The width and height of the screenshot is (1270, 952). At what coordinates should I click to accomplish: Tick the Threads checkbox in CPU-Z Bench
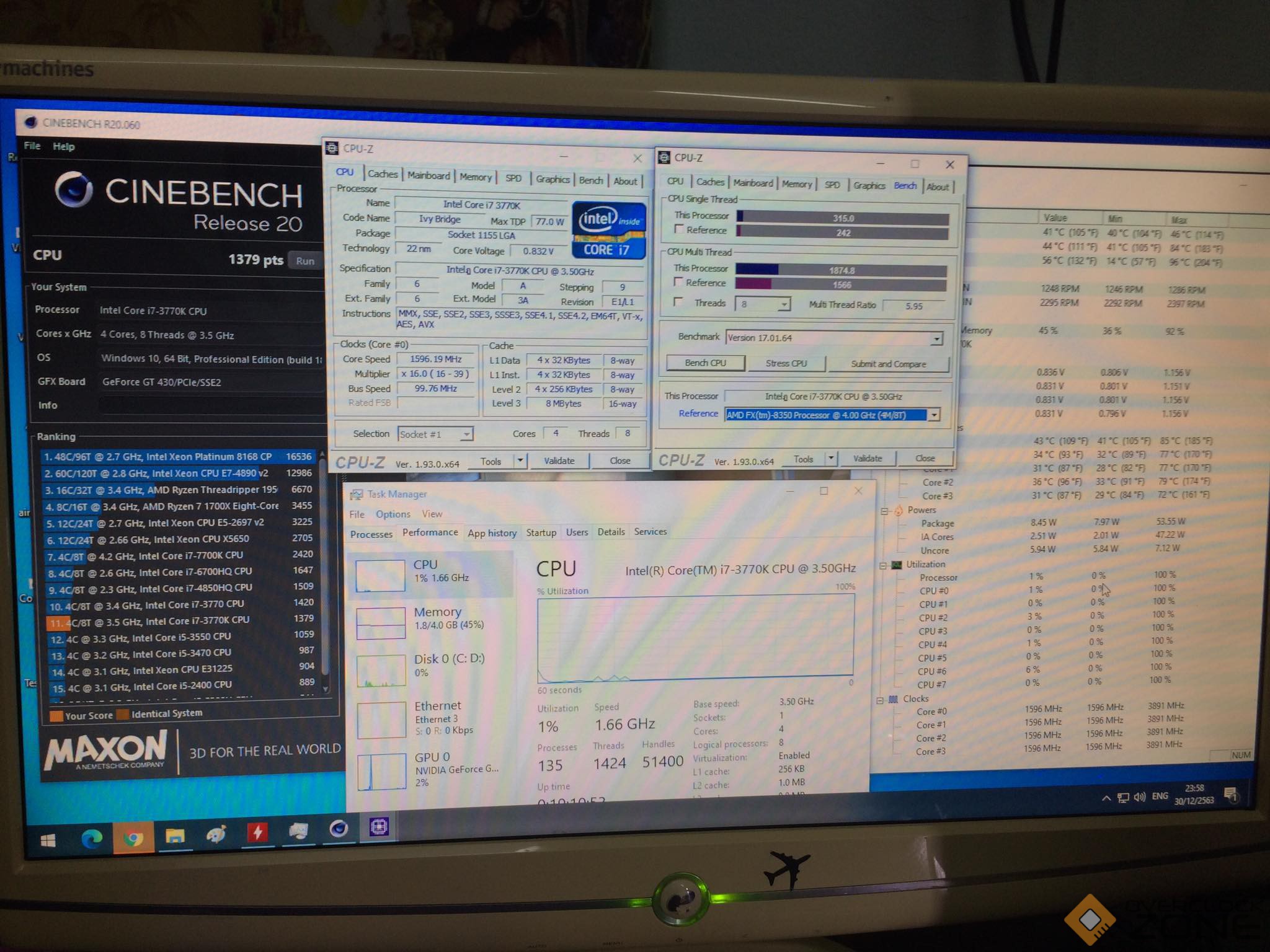(x=678, y=302)
